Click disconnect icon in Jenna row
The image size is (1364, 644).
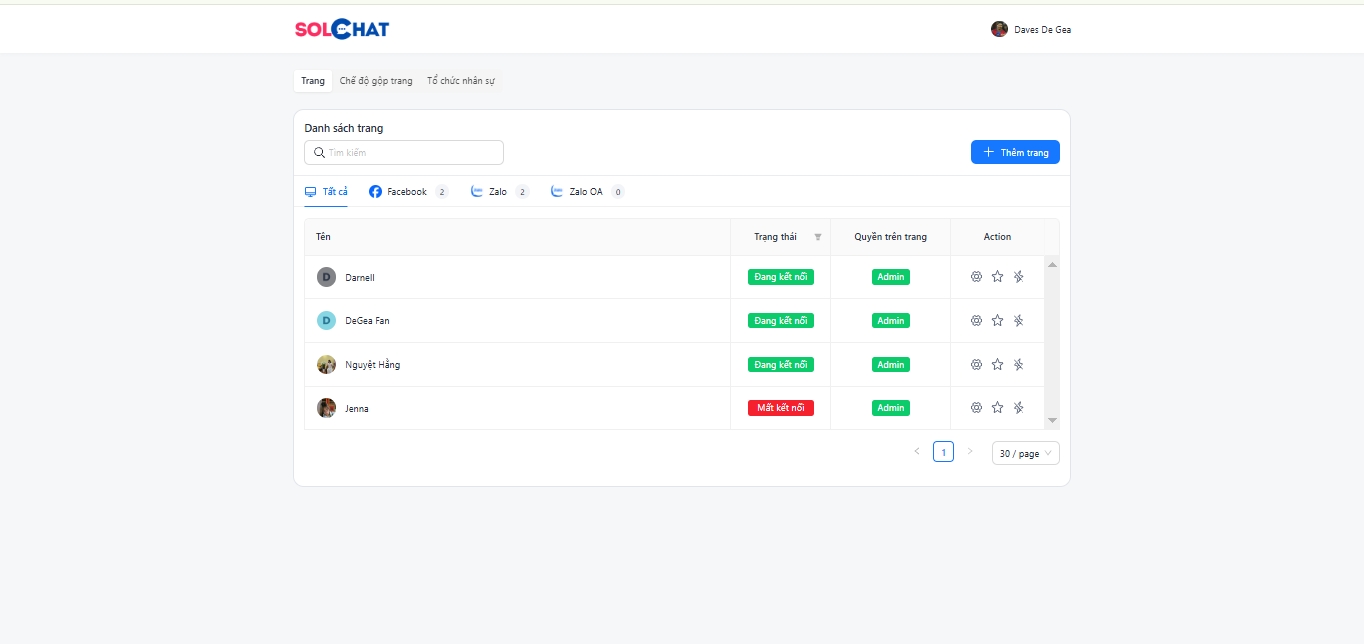tap(1018, 408)
